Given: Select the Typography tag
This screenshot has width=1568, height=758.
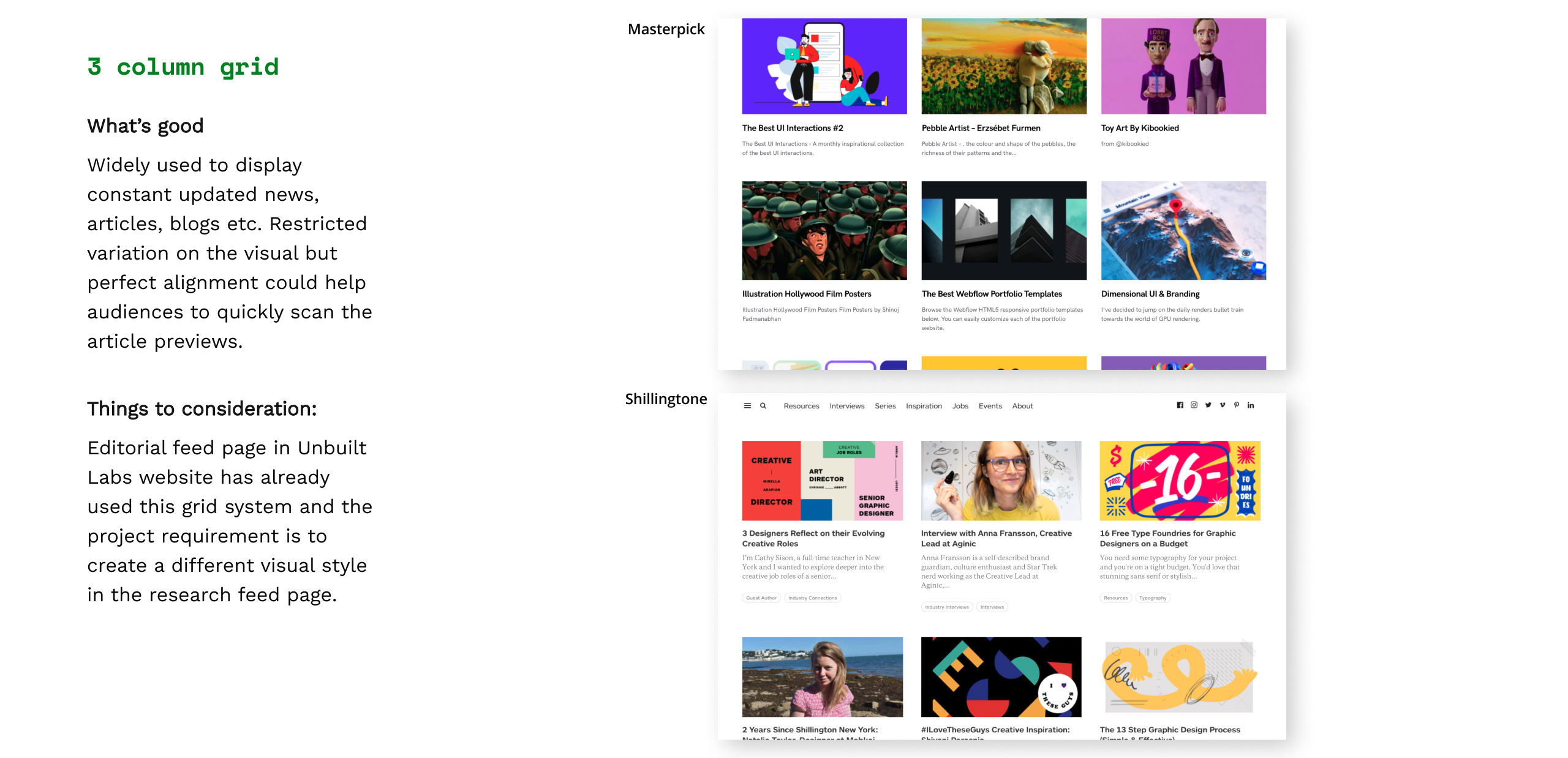Looking at the screenshot, I should 1153,598.
